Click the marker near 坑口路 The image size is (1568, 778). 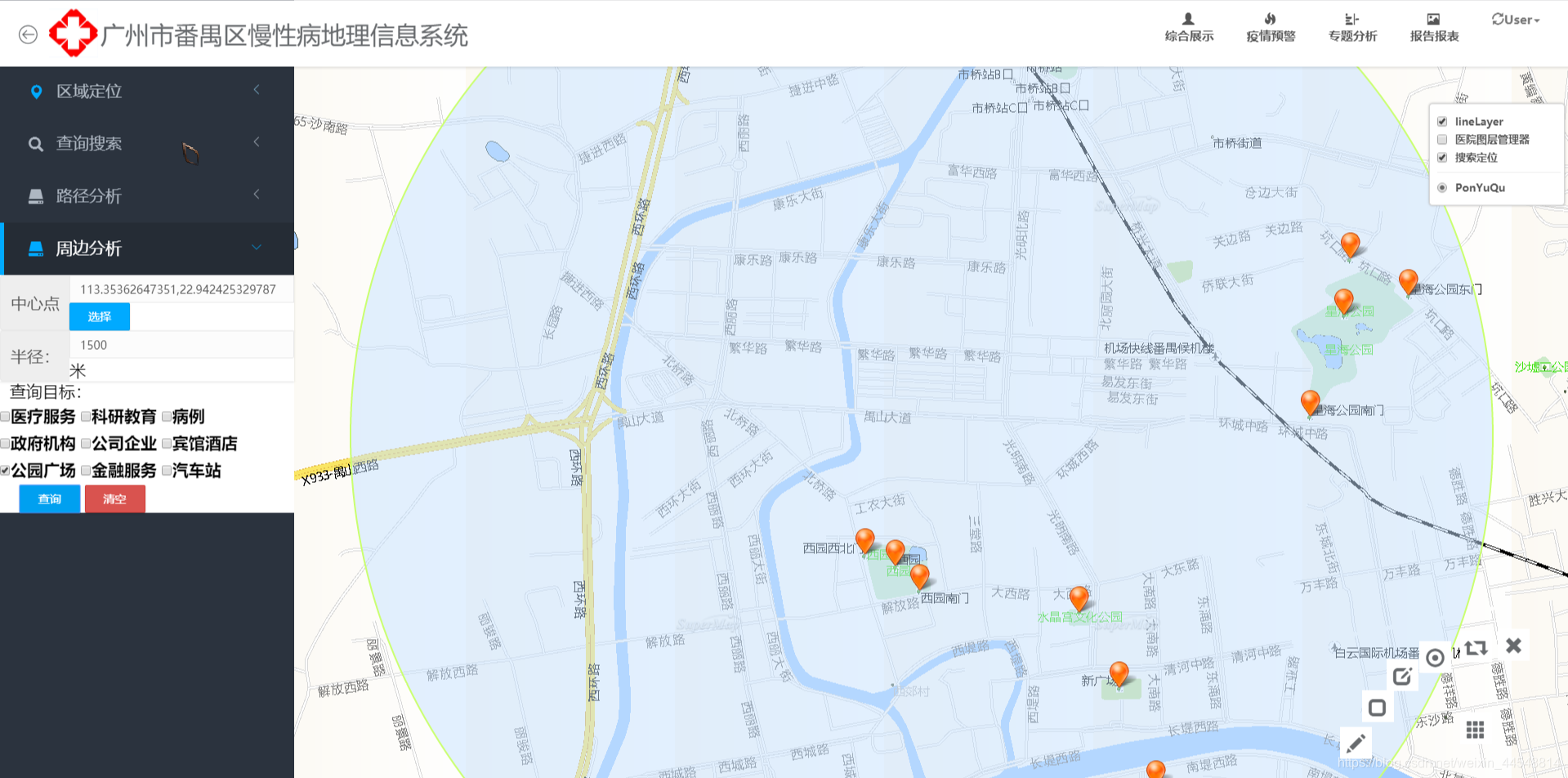[1350, 245]
